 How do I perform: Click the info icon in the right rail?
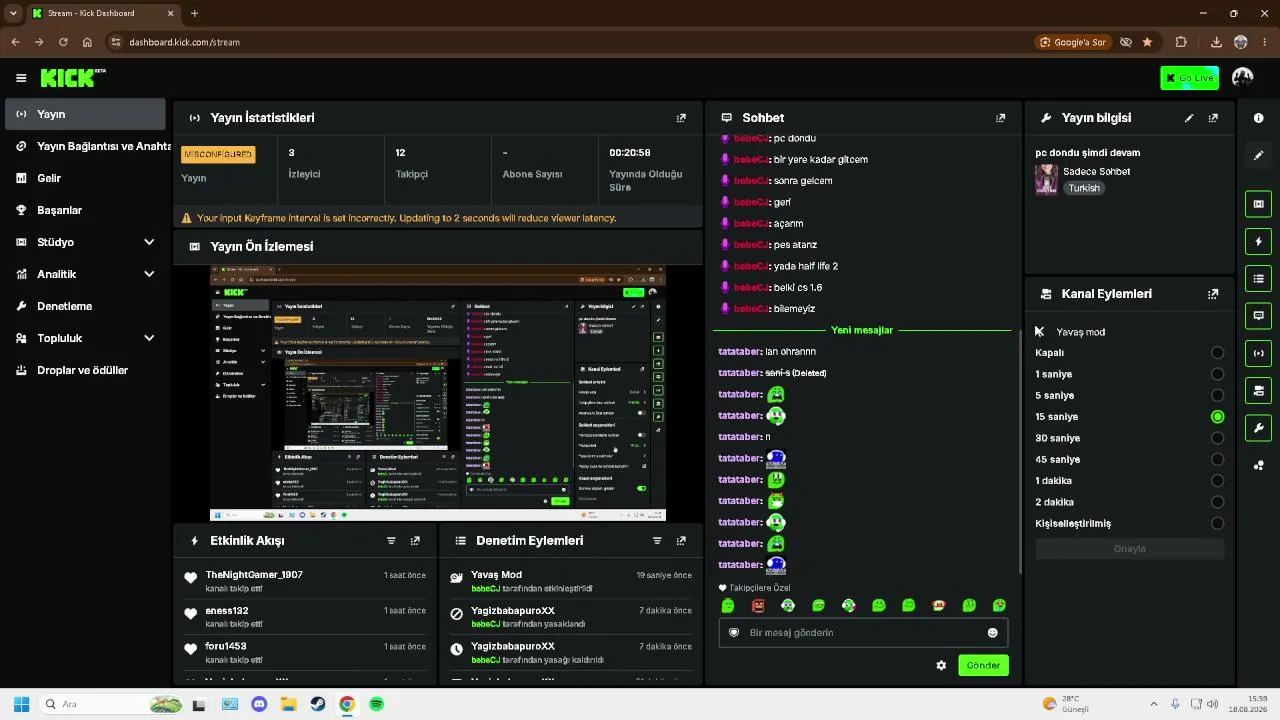pos(1258,118)
